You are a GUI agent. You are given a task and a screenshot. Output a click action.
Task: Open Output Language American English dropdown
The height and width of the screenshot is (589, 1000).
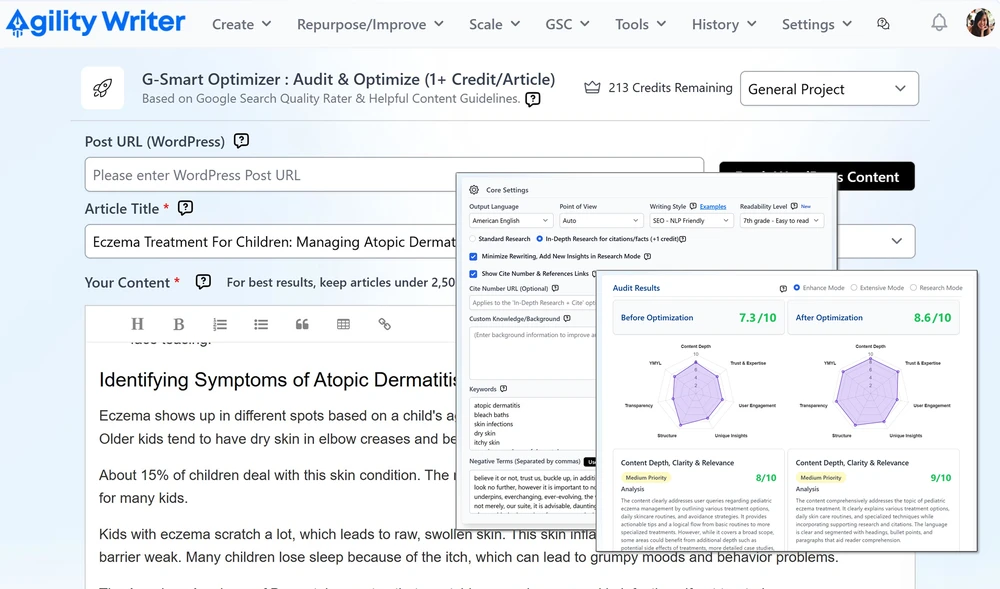(510, 221)
